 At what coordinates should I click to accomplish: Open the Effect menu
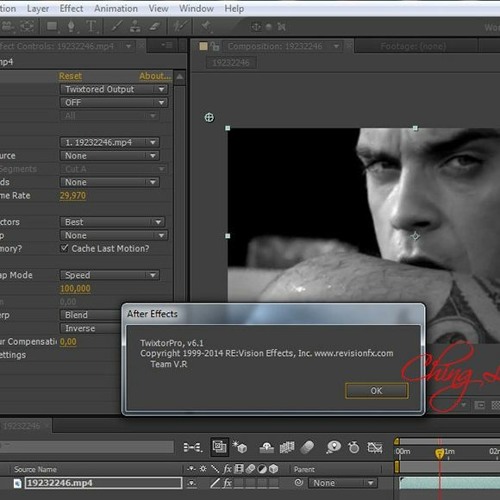coord(71,8)
